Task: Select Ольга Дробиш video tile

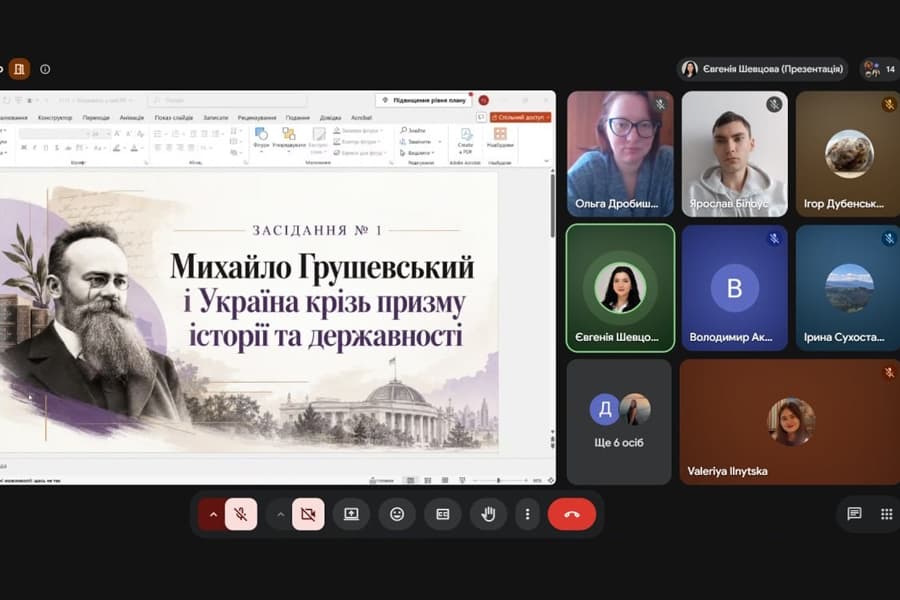Action: click(620, 153)
